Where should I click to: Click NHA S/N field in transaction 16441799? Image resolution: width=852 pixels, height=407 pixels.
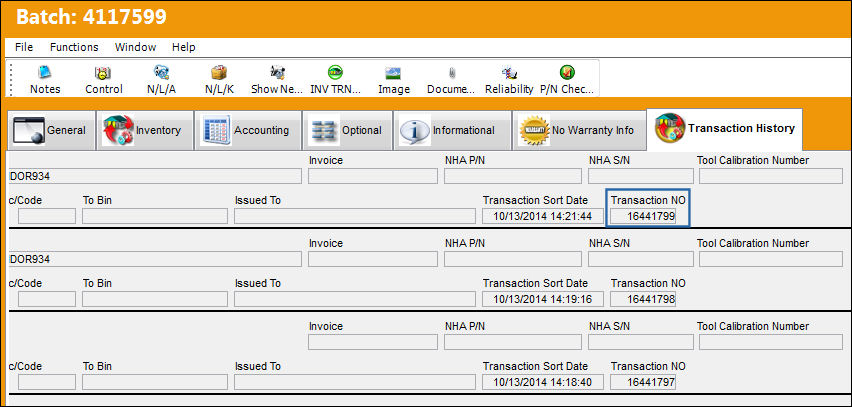pyautogui.click(x=641, y=176)
